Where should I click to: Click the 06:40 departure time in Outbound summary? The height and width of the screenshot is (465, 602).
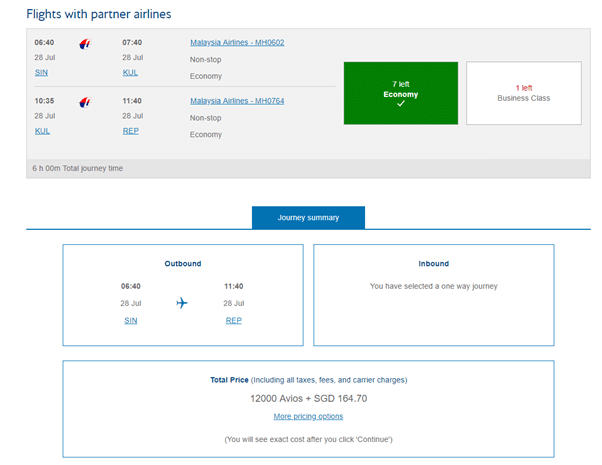click(131, 286)
